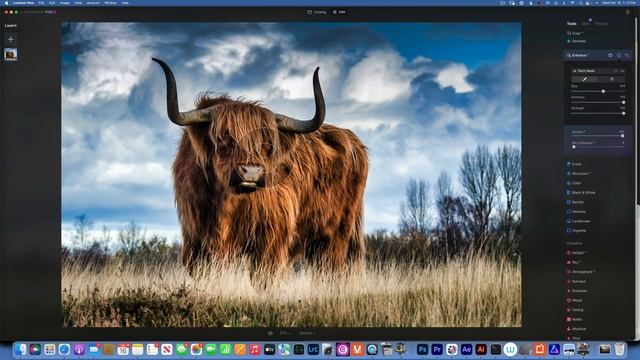The image size is (640, 360).
Task: Select the paint brush mask mode
Action: [x=584, y=79]
